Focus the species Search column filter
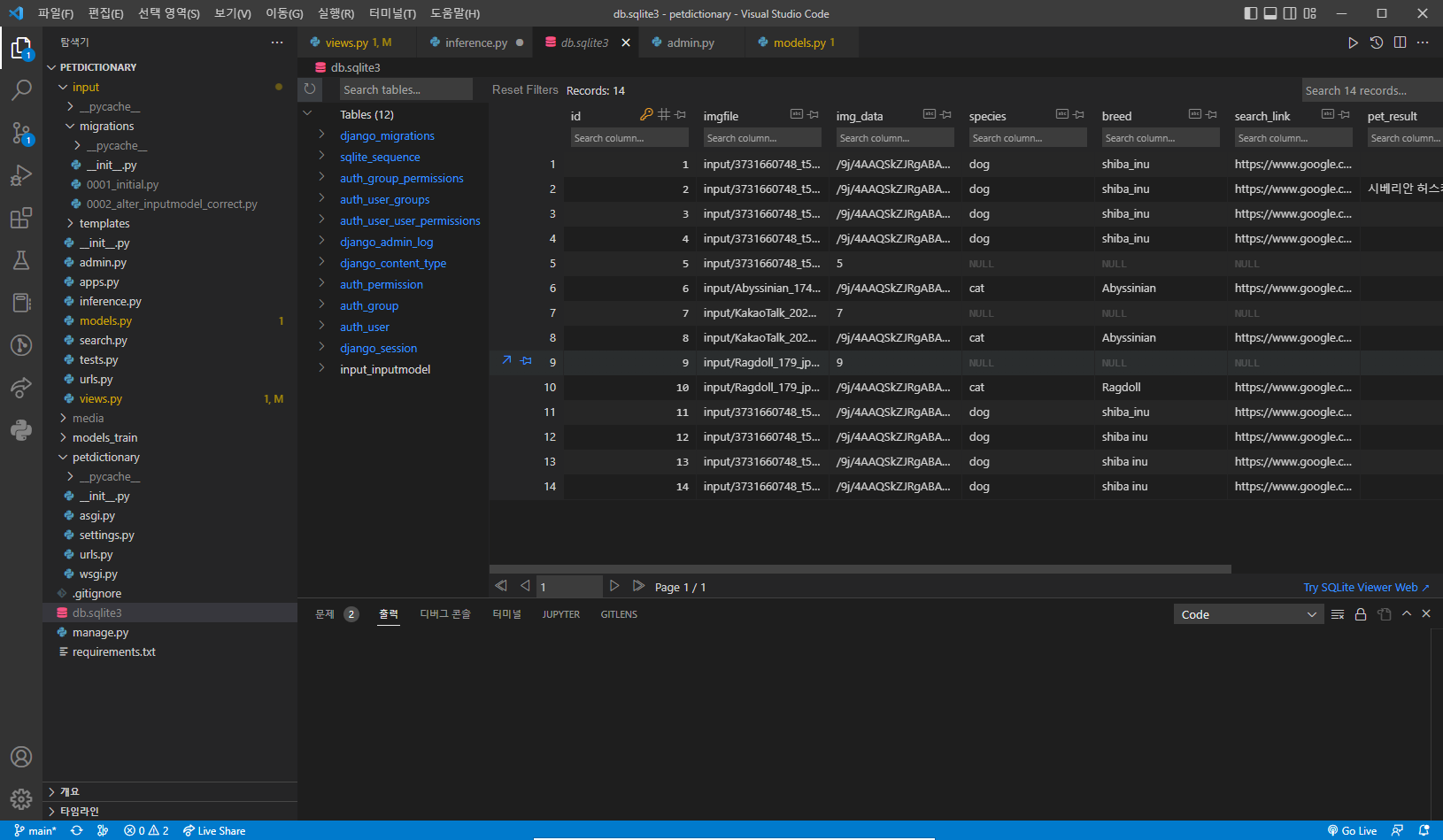This screenshot has width=1443, height=840. click(1028, 138)
